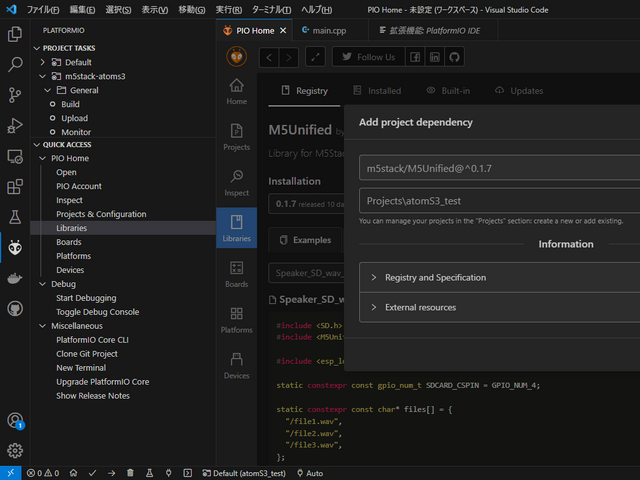
Task: Open the Extensions view
Action: click(x=15, y=187)
